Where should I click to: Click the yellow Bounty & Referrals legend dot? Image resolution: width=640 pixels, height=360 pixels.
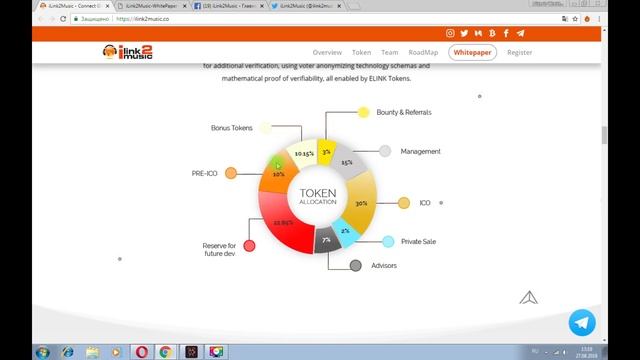[363, 112]
